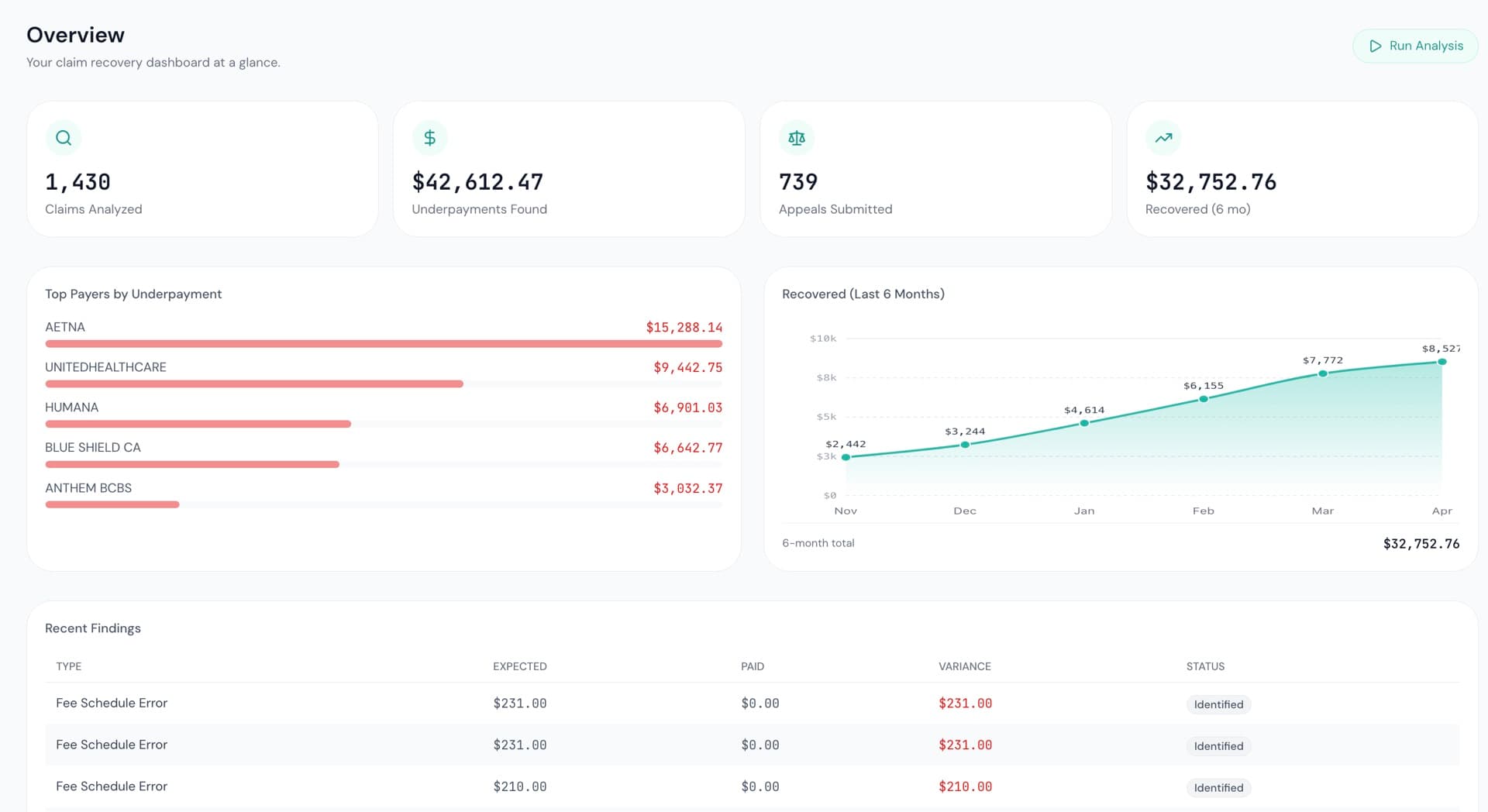Click the Apr data point on chart
The height and width of the screenshot is (812, 1488).
(1442, 362)
